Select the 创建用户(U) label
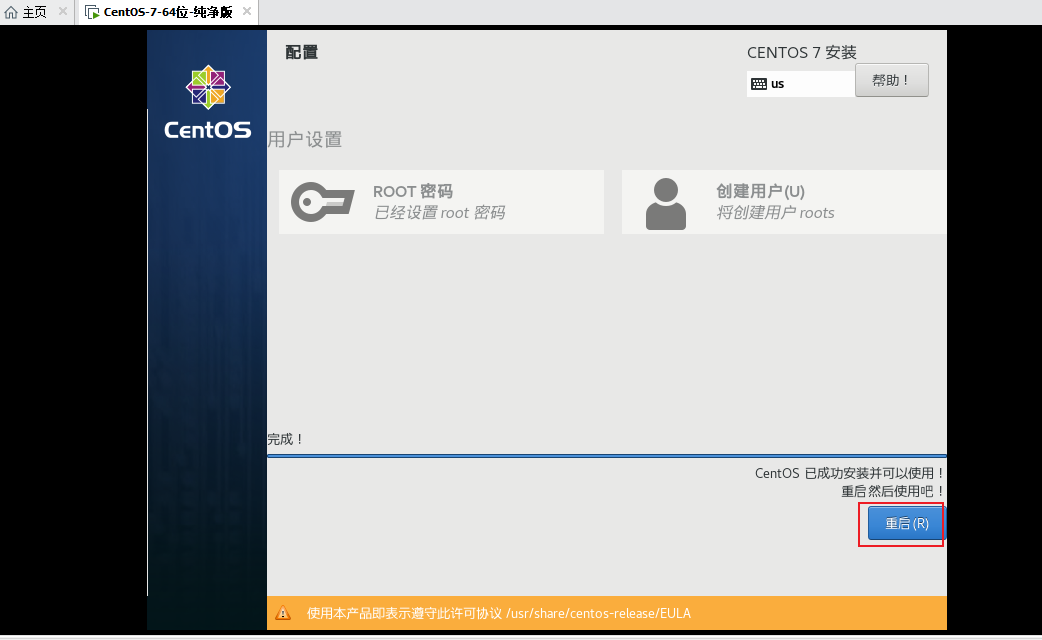Viewport: 1042px width, 640px height. click(760, 191)
